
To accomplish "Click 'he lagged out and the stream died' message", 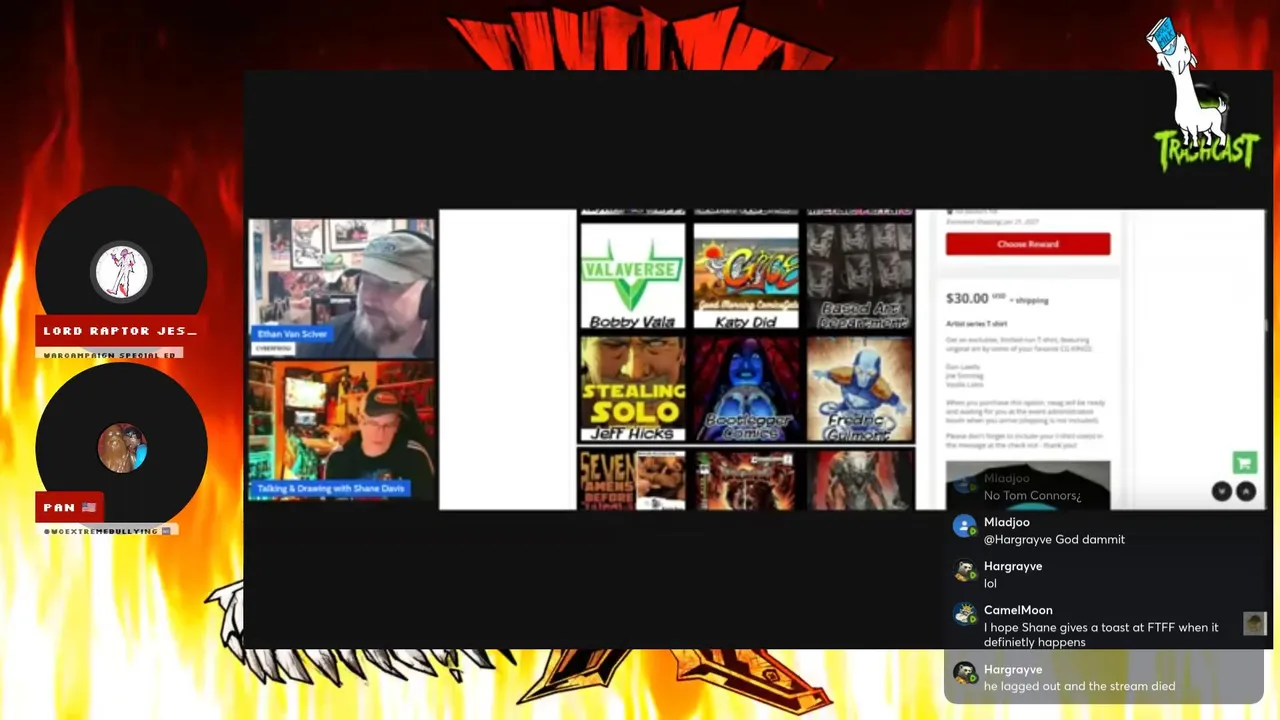I will click(1079, 686).
